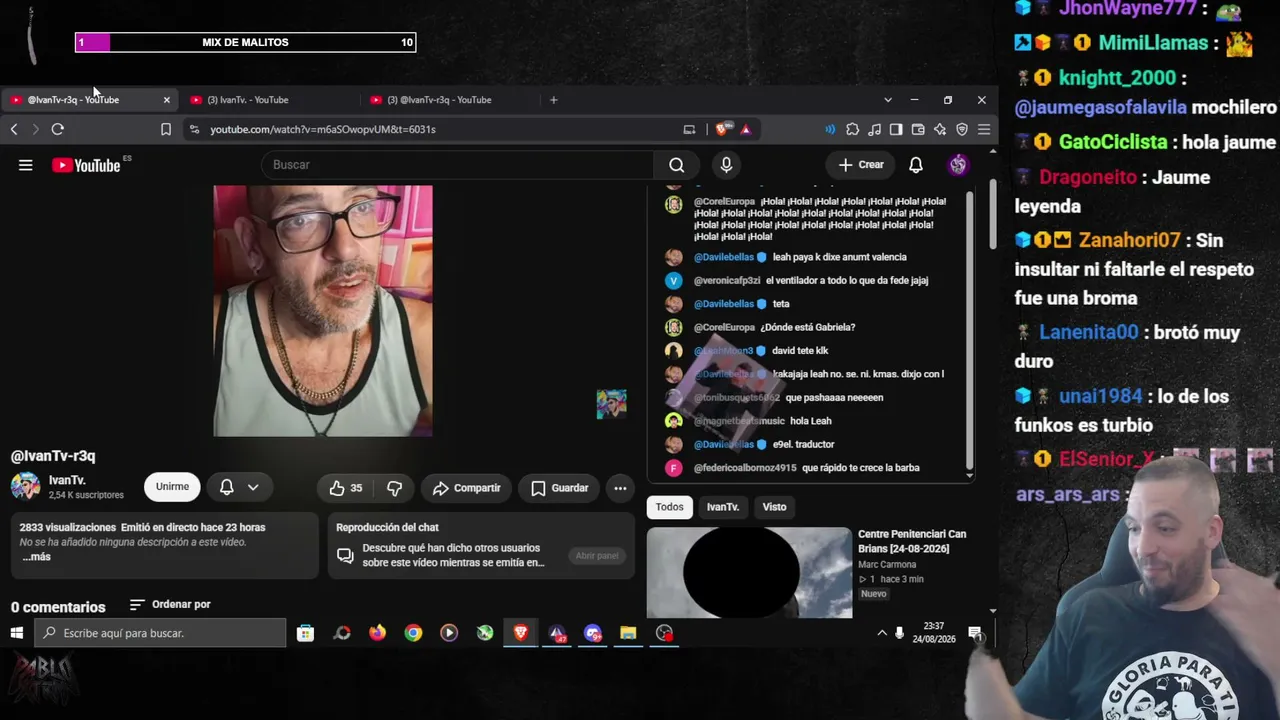This screenshot has height=720, width=1280.
Task: Open the Windows Start menu
Action: (17, 633)
